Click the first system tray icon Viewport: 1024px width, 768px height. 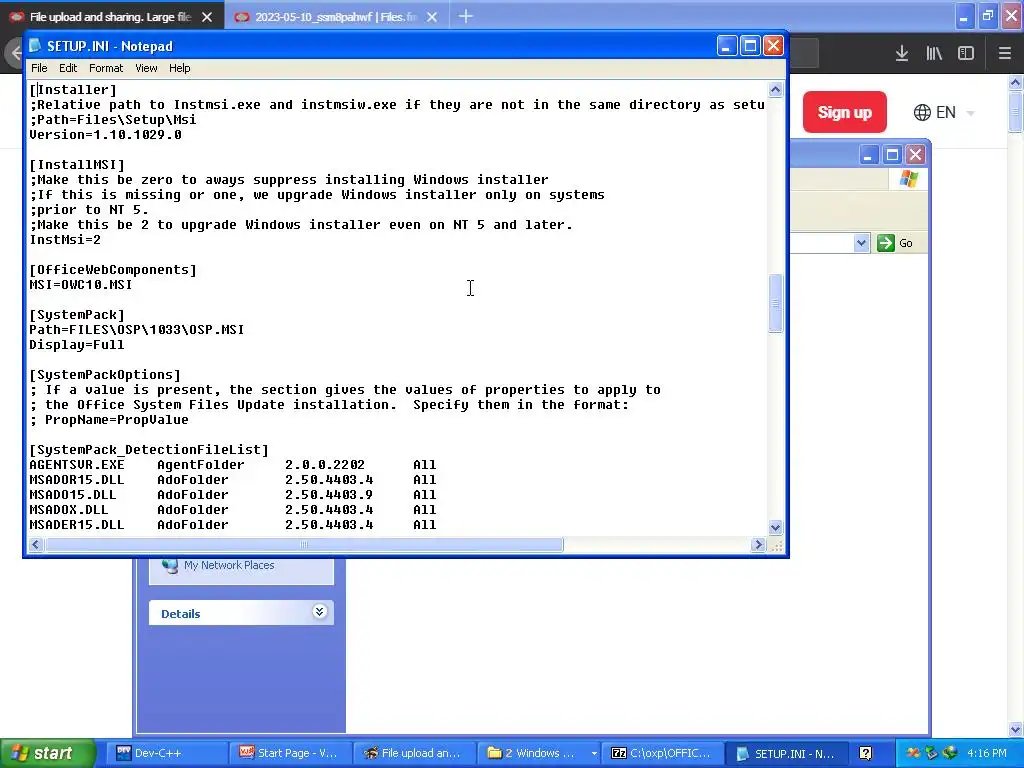pyautogui.click(x=913, y=753)
